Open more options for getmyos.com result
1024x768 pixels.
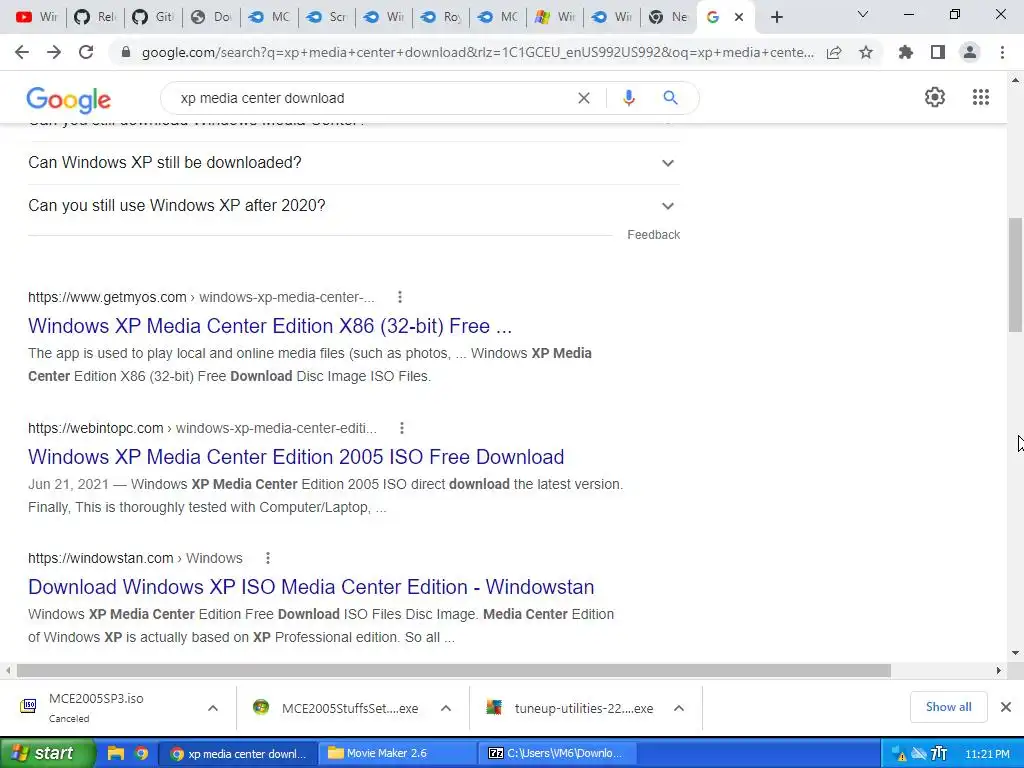pyautogui.click(x=400, y=297)
